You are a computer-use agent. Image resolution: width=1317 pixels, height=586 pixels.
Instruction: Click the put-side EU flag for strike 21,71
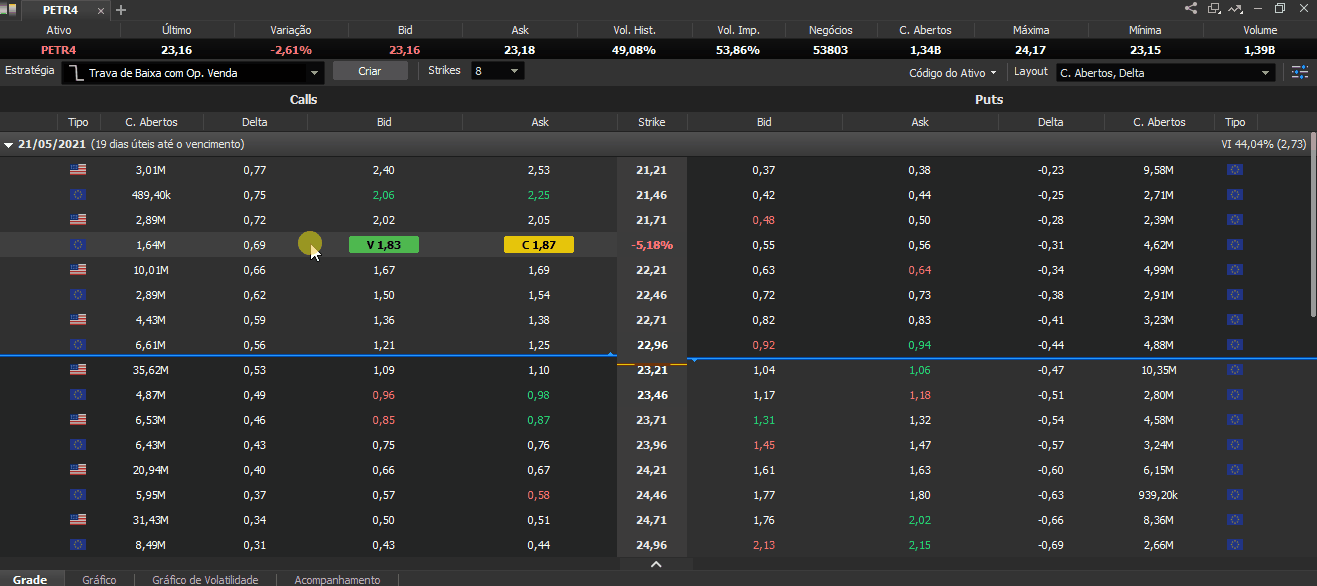click(x=1235, y=220)
